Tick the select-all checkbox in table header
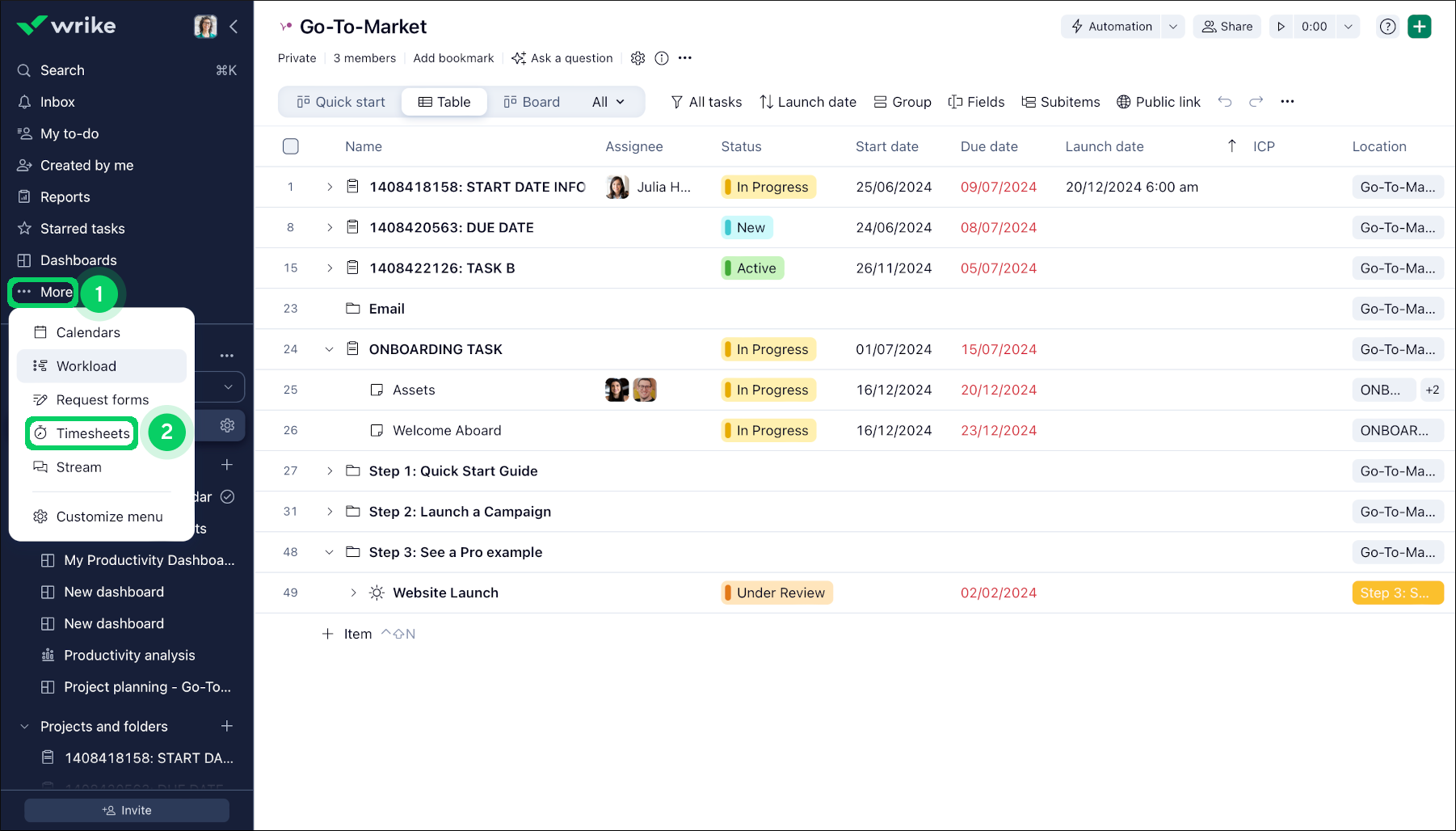The height and width of the screenshot is (831, 1456). point(291,146)
